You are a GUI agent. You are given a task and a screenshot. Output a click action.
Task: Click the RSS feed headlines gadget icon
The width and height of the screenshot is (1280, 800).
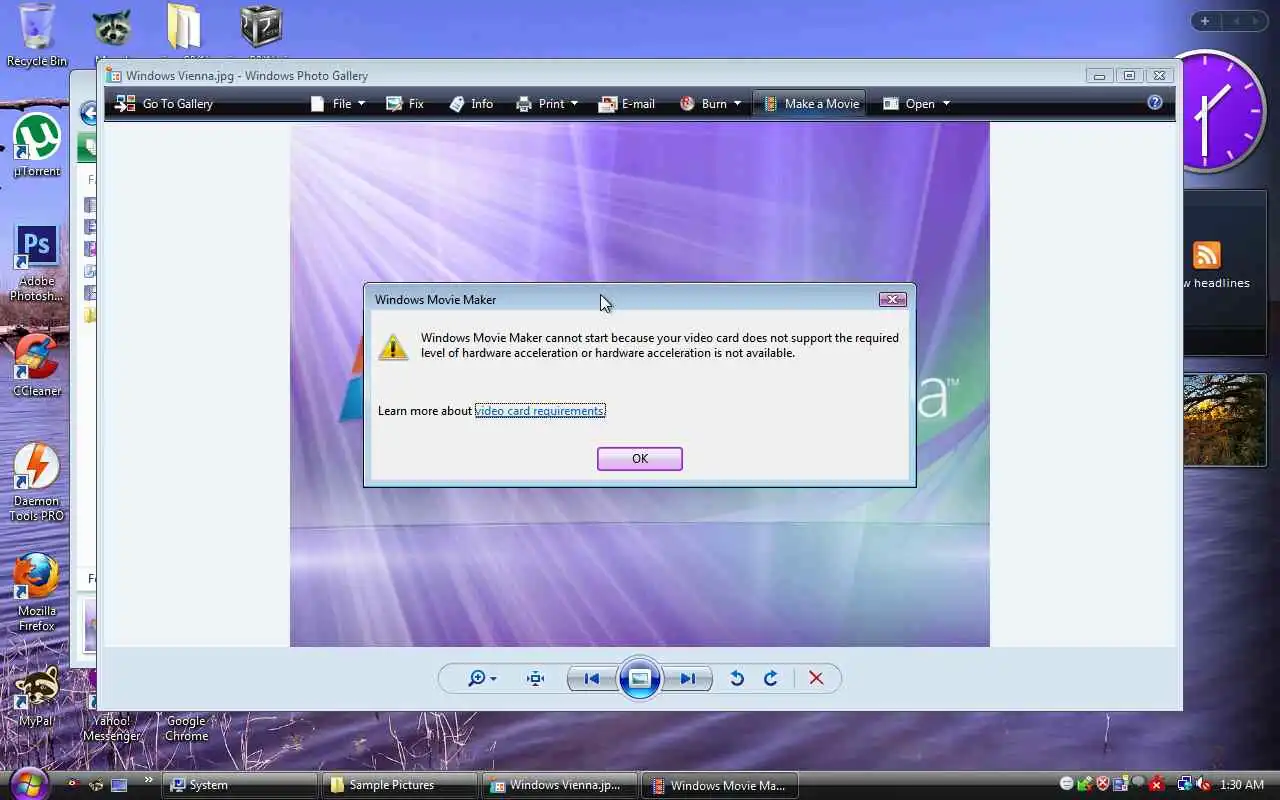pyautogui.click(x=1207, y=255)
